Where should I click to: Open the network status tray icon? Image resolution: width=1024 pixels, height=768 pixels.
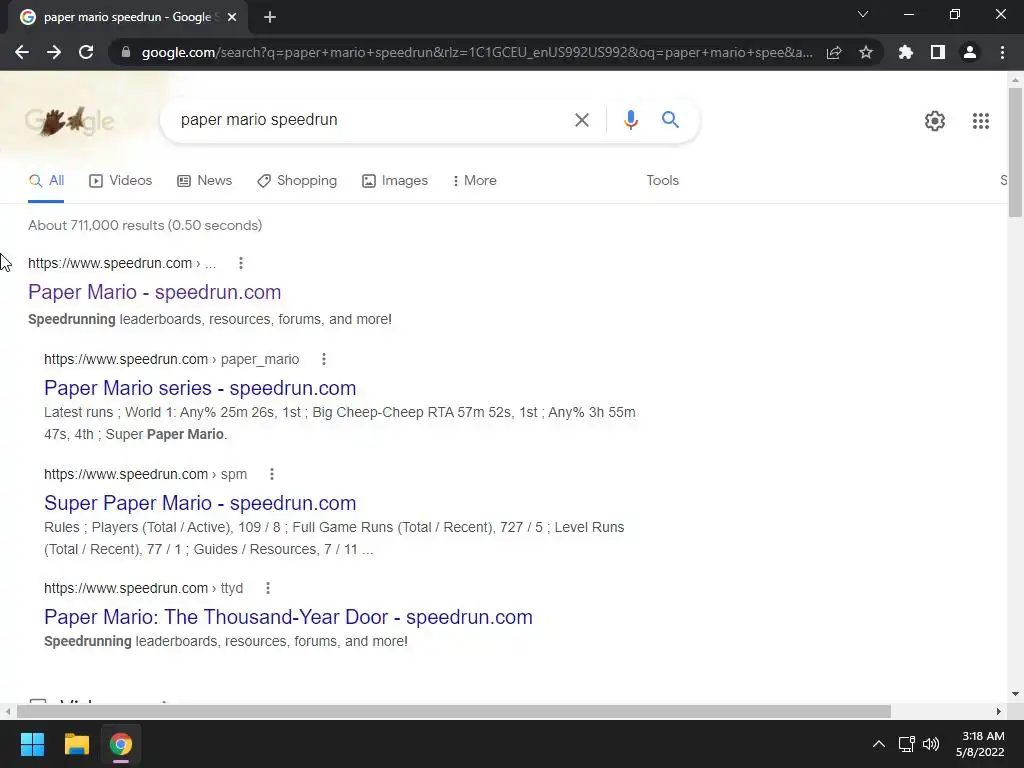pyautogui.click(x=906, y=744)
